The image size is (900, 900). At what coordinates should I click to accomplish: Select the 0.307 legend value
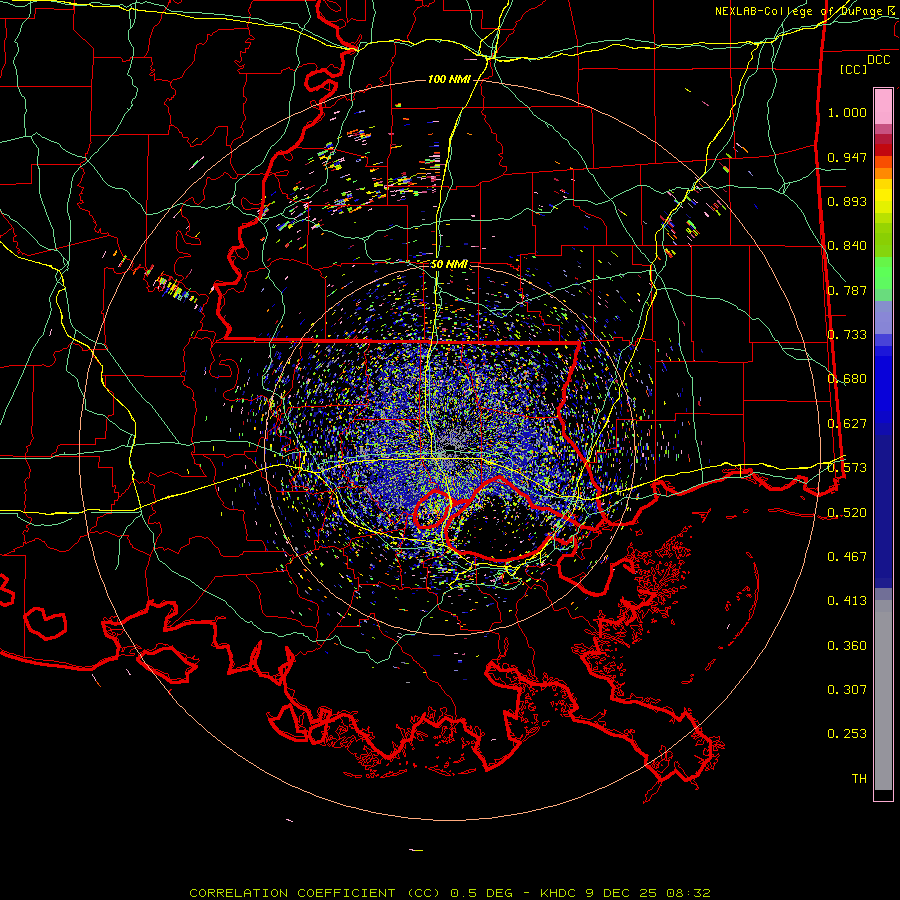pyautogui.click(x=847, y=690)
